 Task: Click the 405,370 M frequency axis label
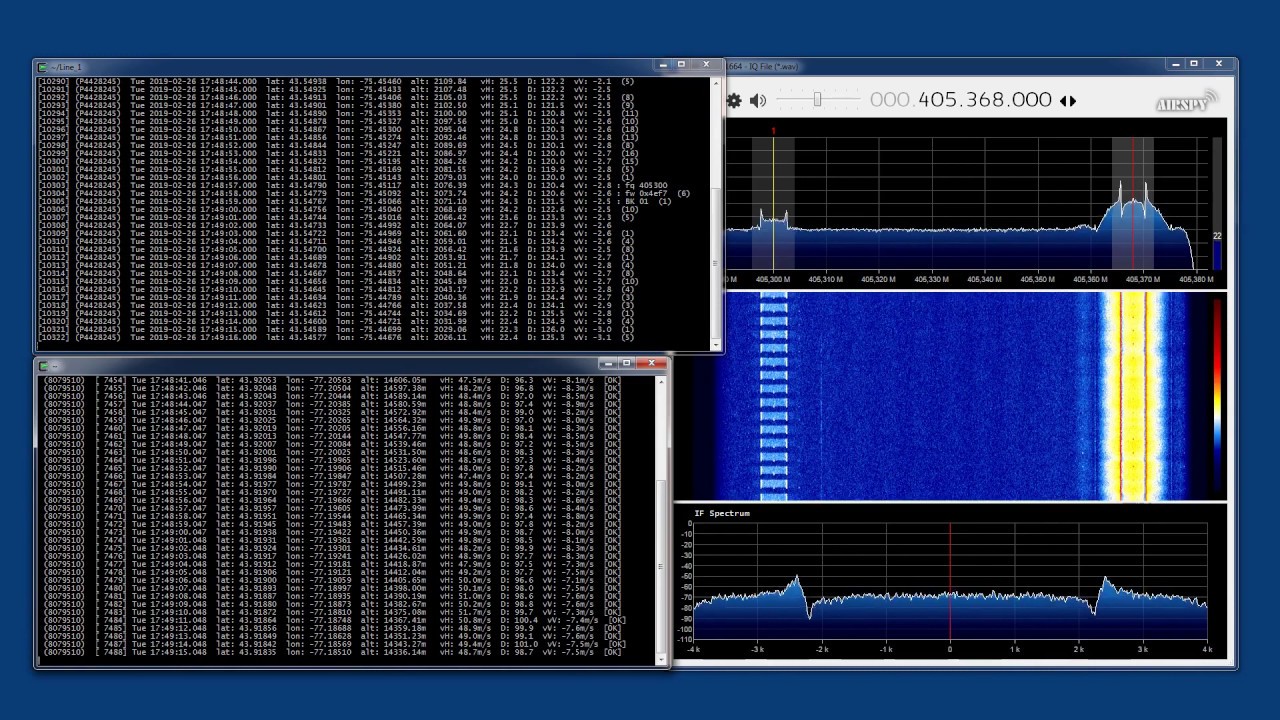tap(1142, 280)
